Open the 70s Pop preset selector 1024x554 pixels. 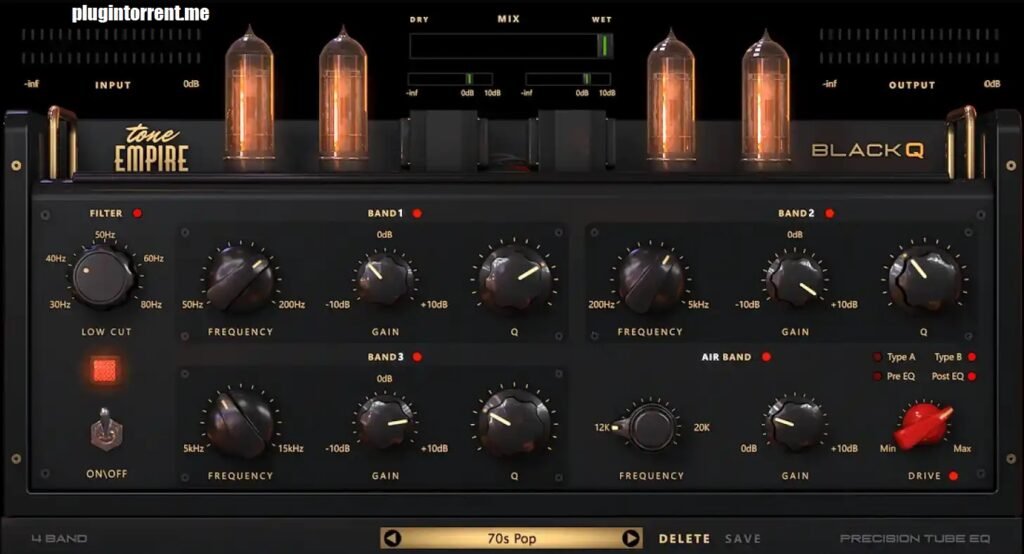pyautogui.click(x=511, y=538)
